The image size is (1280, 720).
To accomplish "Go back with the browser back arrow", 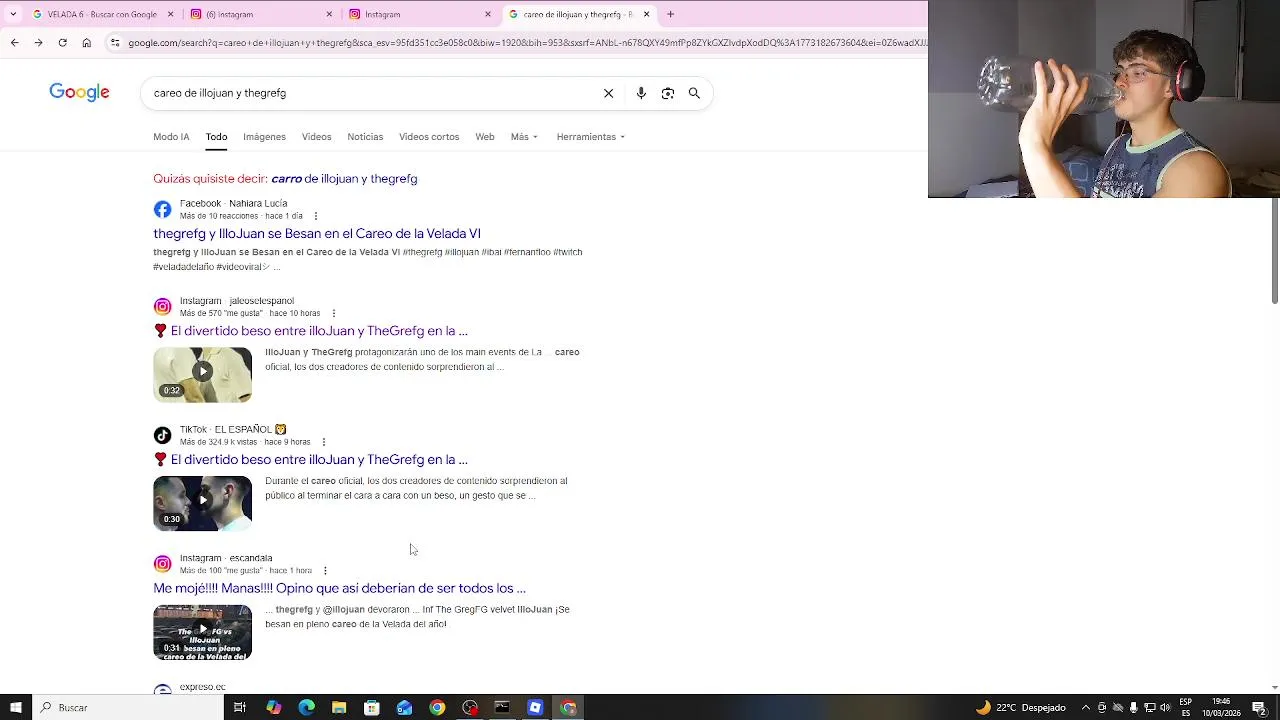I will (14, 42).
